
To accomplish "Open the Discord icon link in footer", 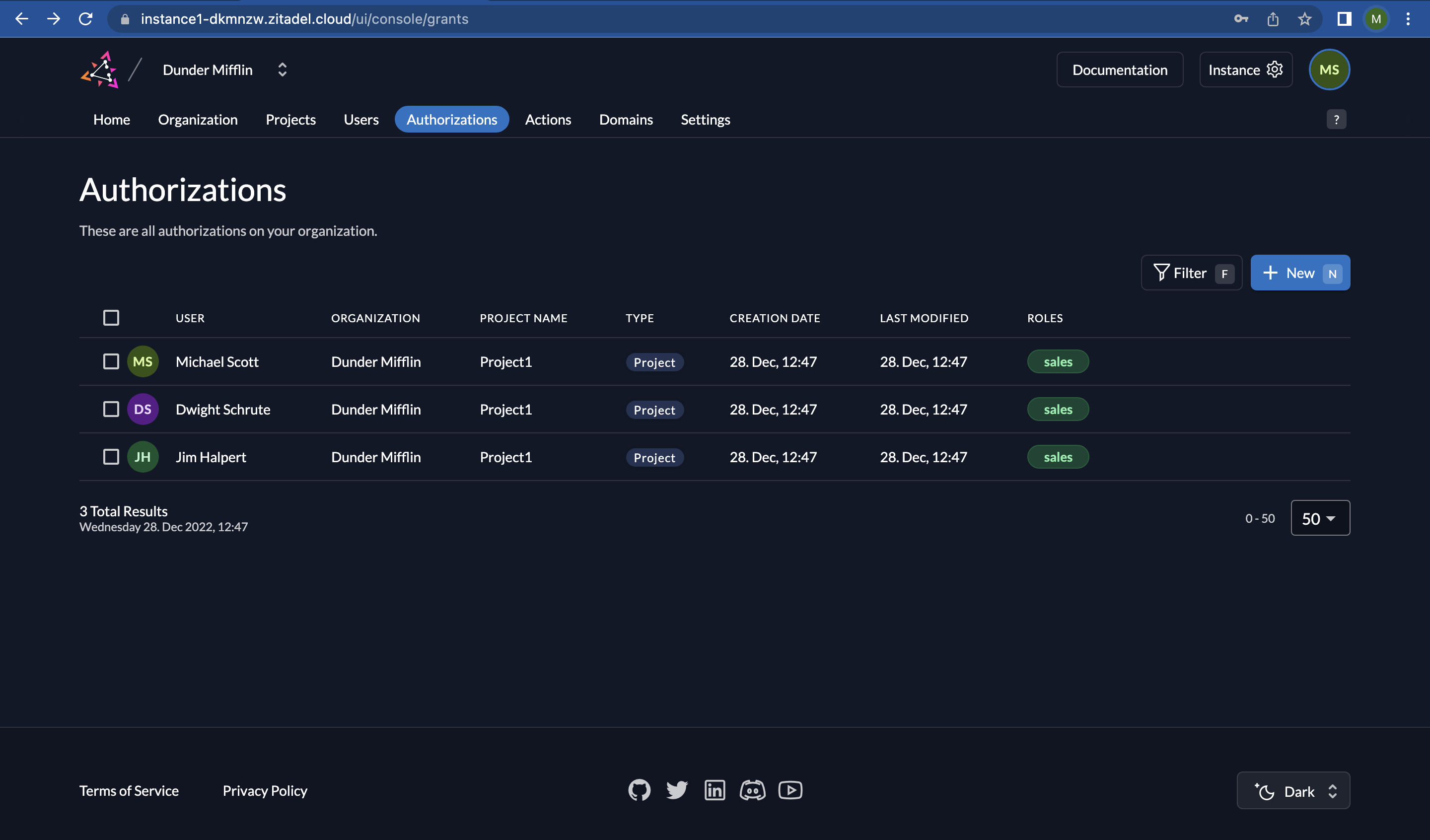I will click(x=752, y=790).
